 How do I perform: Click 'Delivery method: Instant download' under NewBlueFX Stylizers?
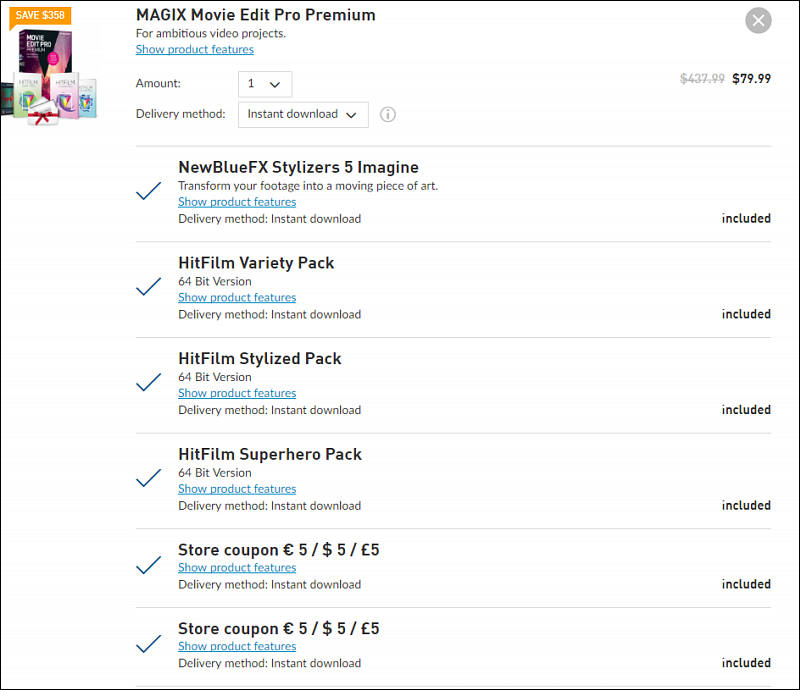pyautogui.click(x=269, y=219)
